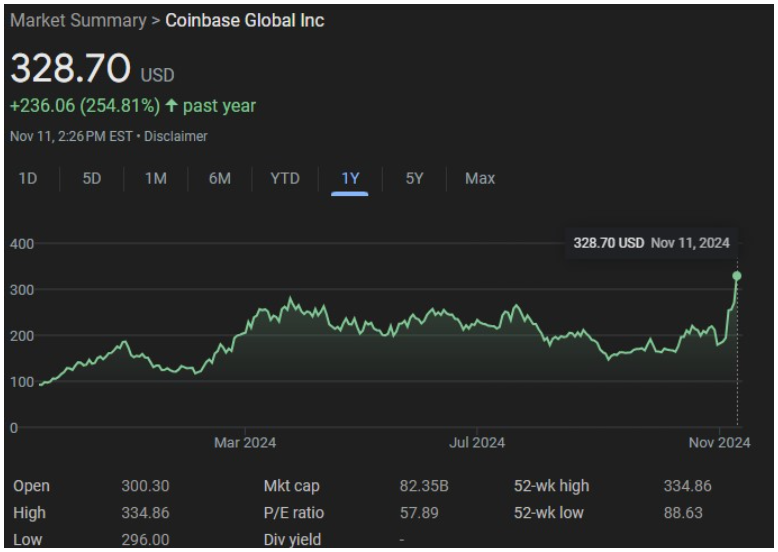
Task: Click the 52-wk low value 88.63
Action: (683, 512)
